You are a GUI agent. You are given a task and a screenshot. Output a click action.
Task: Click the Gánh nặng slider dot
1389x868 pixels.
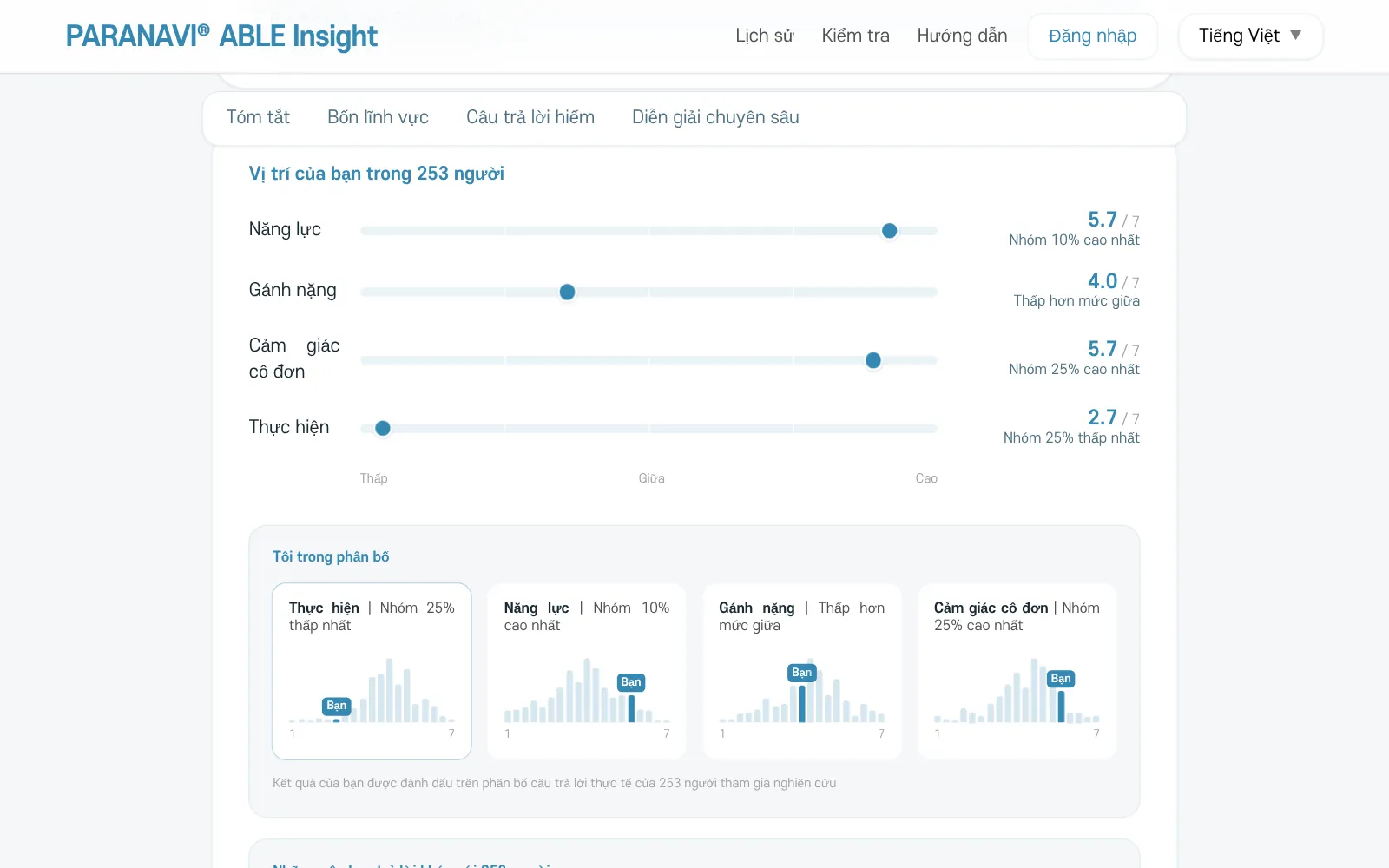(567, 293)
